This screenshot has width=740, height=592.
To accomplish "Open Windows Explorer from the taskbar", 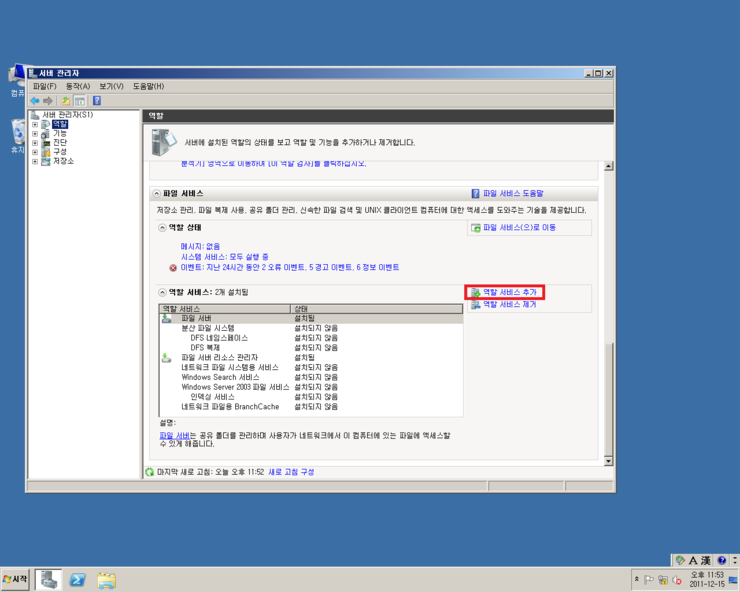I will click(107, 580).
